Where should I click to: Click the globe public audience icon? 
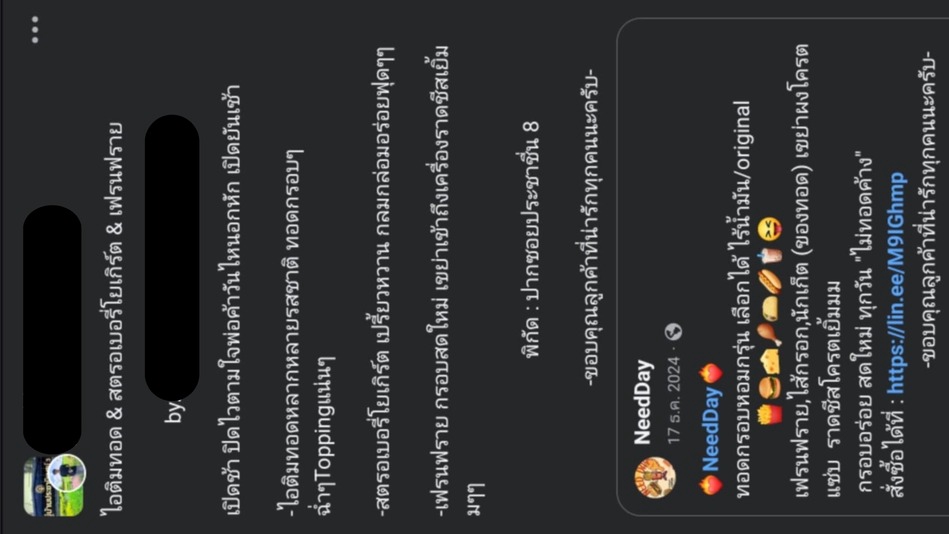[673, 332]
